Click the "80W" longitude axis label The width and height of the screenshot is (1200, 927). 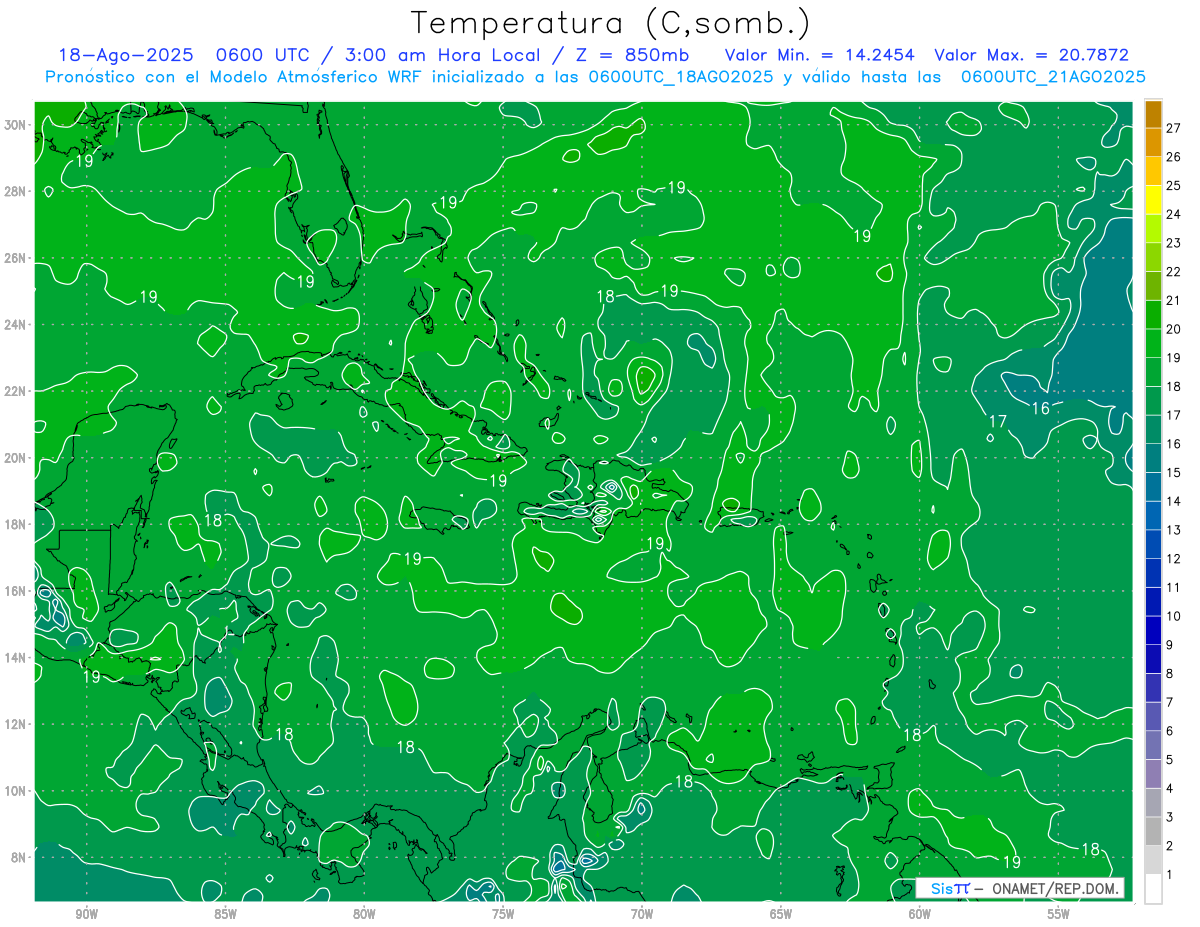pos(364,914)
